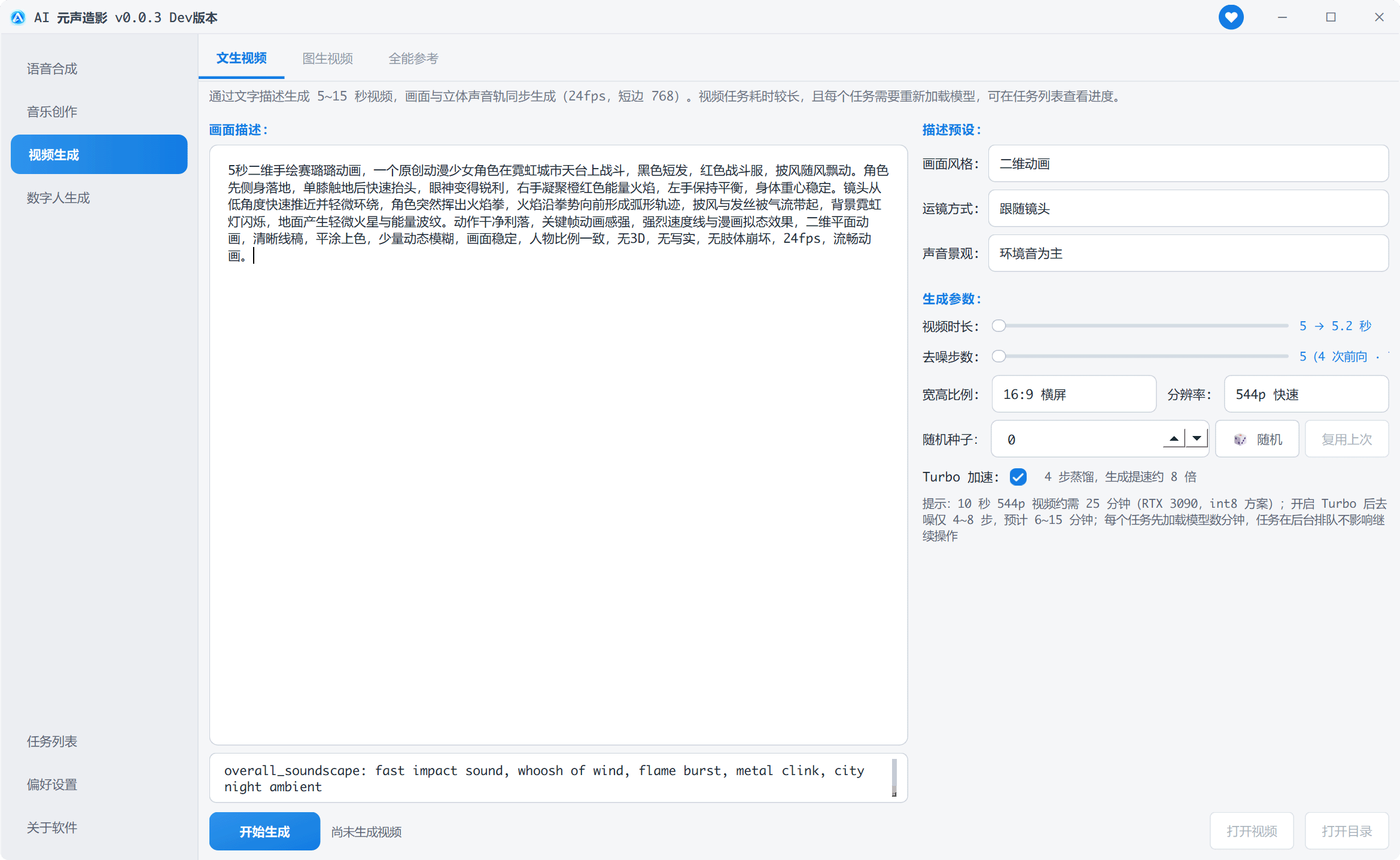Click the 打开视频 button

[1252, 831]
